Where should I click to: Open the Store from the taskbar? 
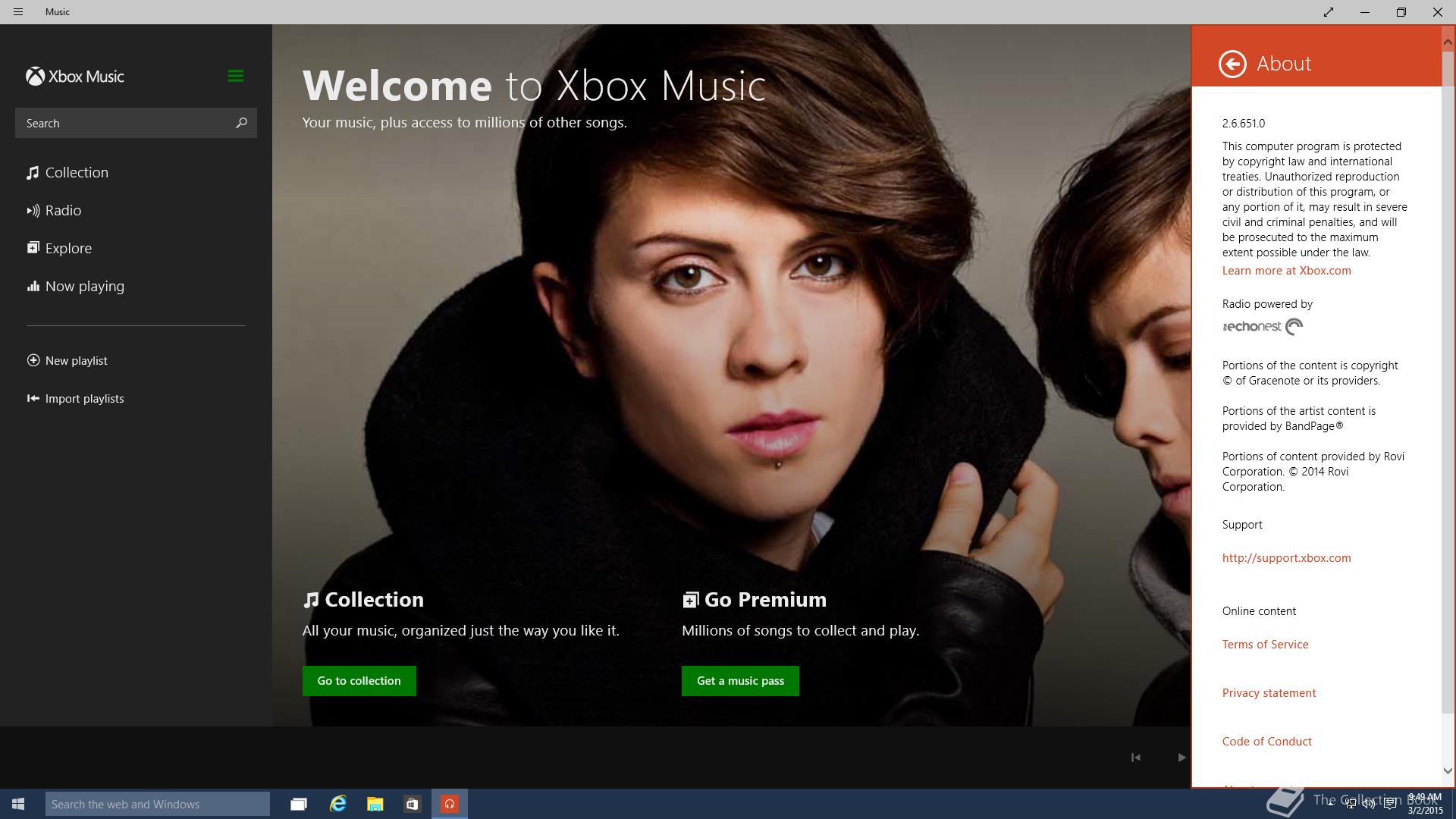pyautogui.click(x=413, y=804)
